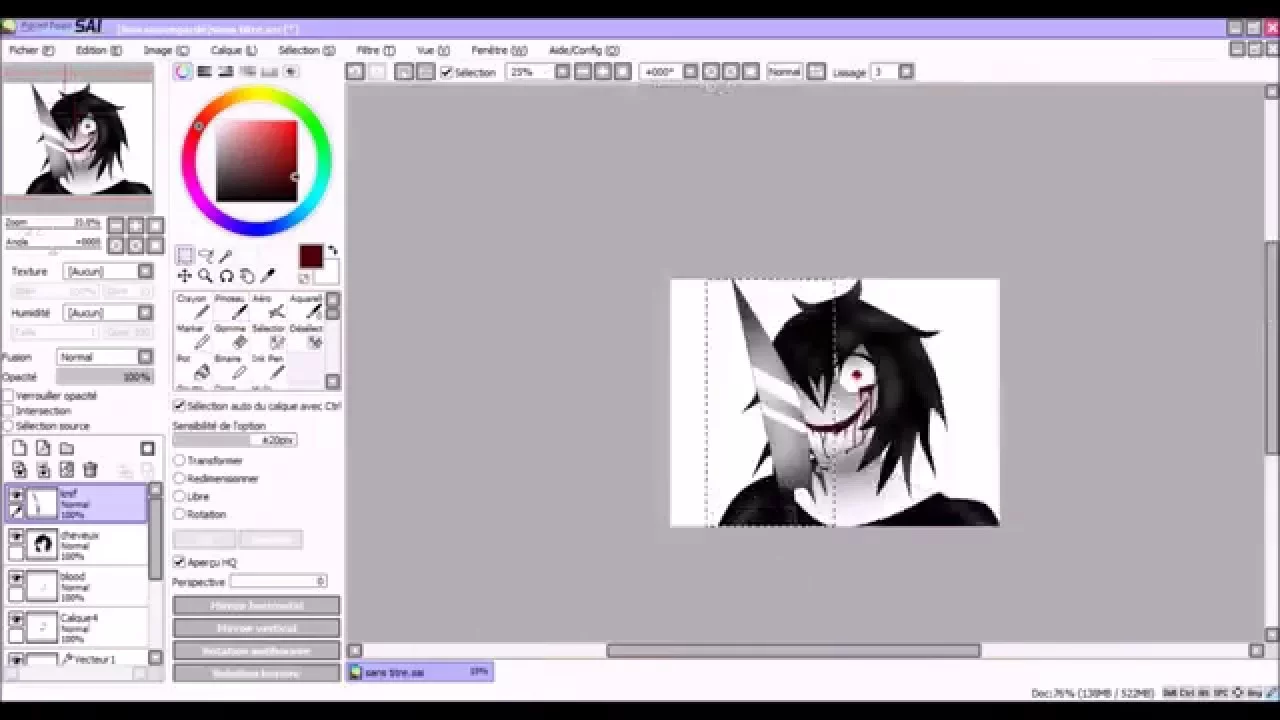
Task: Show the color wheel panel
Action: coord(183,71)
